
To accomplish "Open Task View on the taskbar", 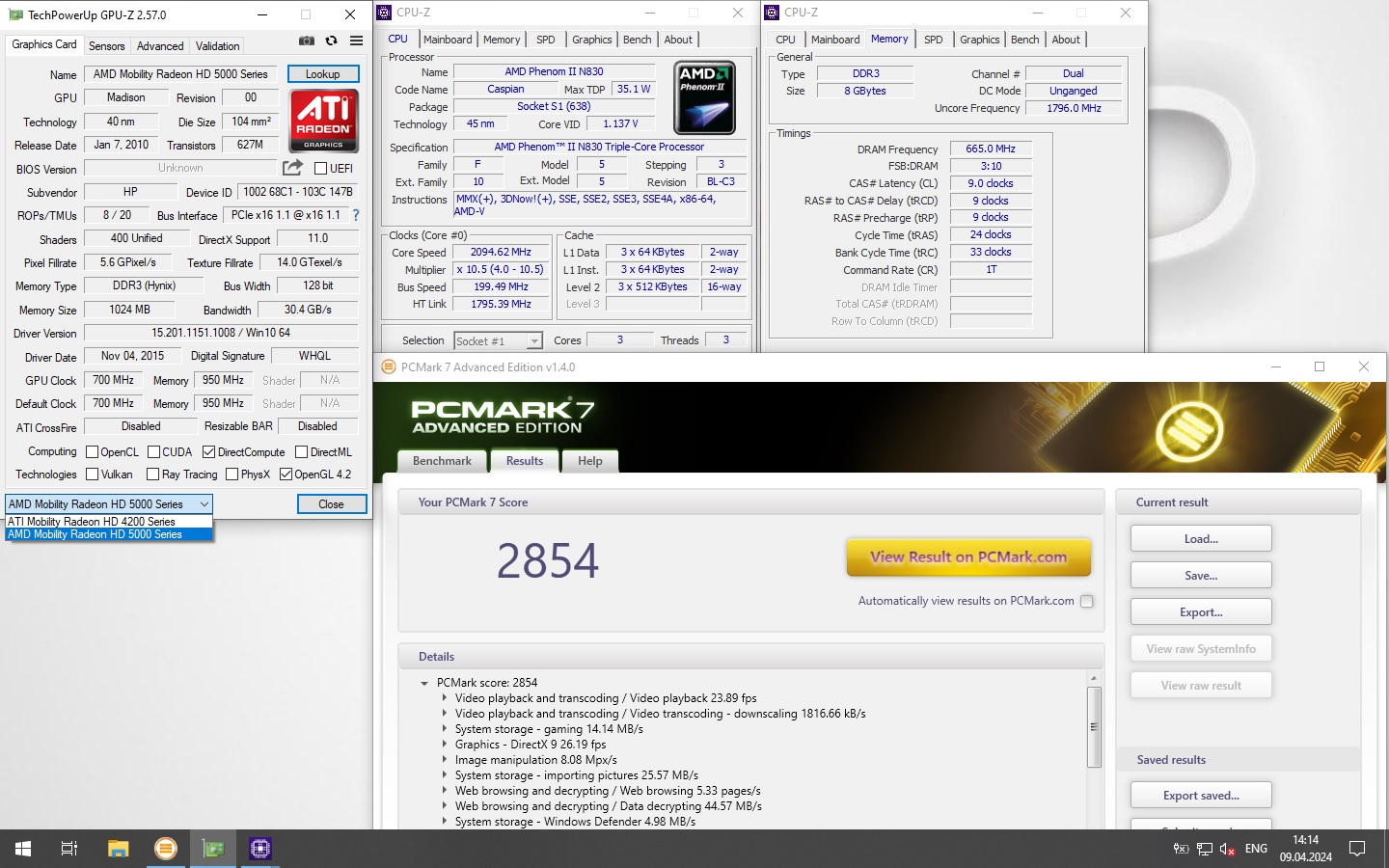I will click(69, 849).
